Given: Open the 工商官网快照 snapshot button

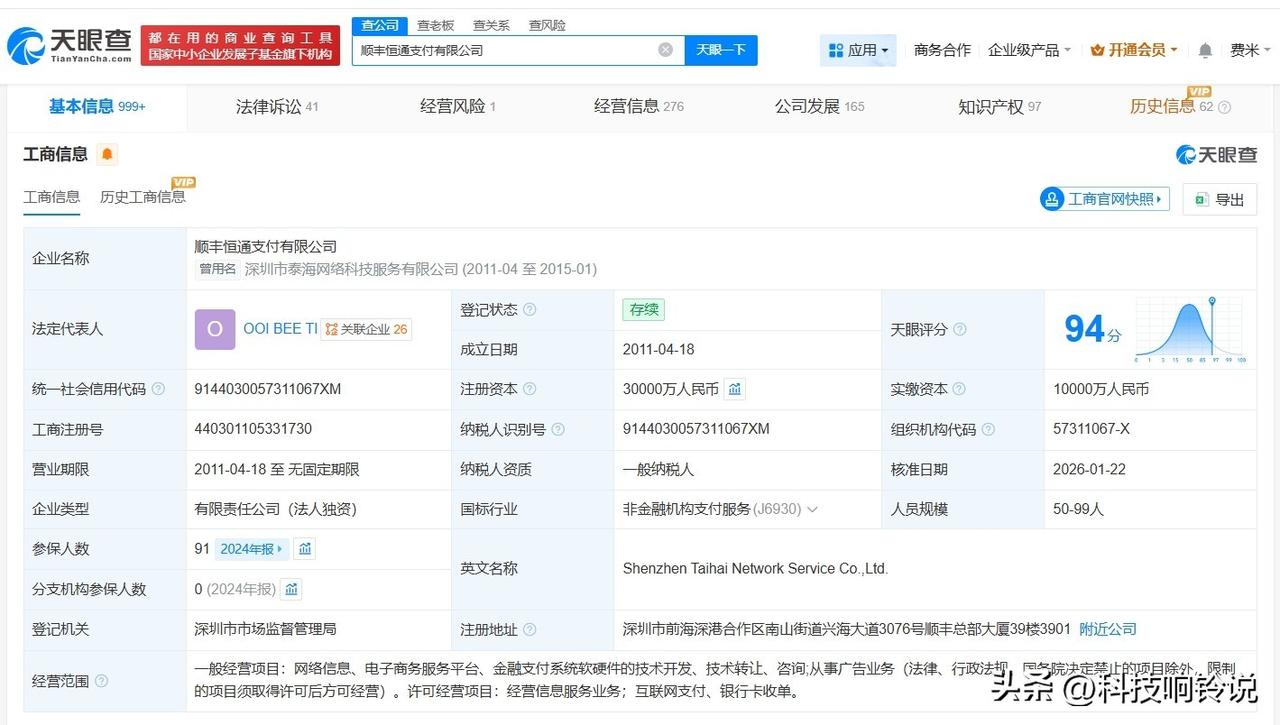Looking at the screenshot, I should coord(1105,199).
